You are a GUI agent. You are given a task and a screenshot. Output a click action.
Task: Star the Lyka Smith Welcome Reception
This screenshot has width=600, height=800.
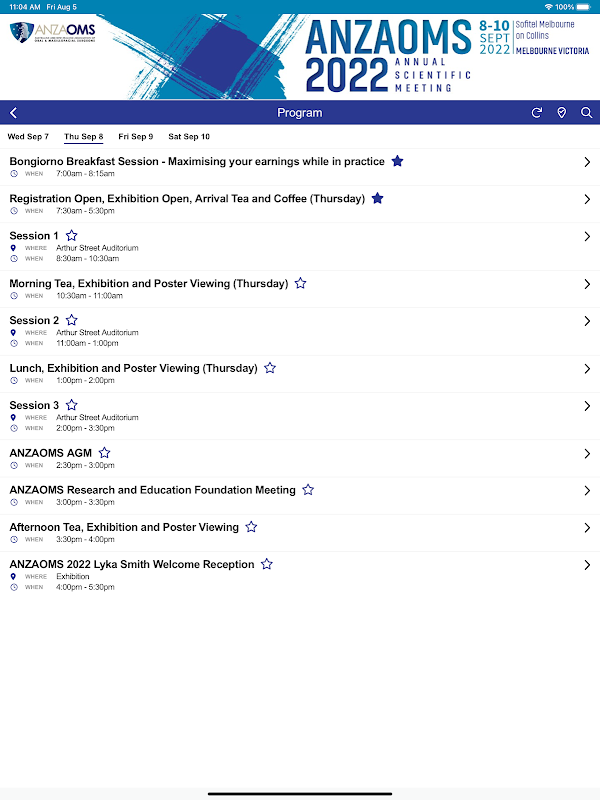(267, 564)
